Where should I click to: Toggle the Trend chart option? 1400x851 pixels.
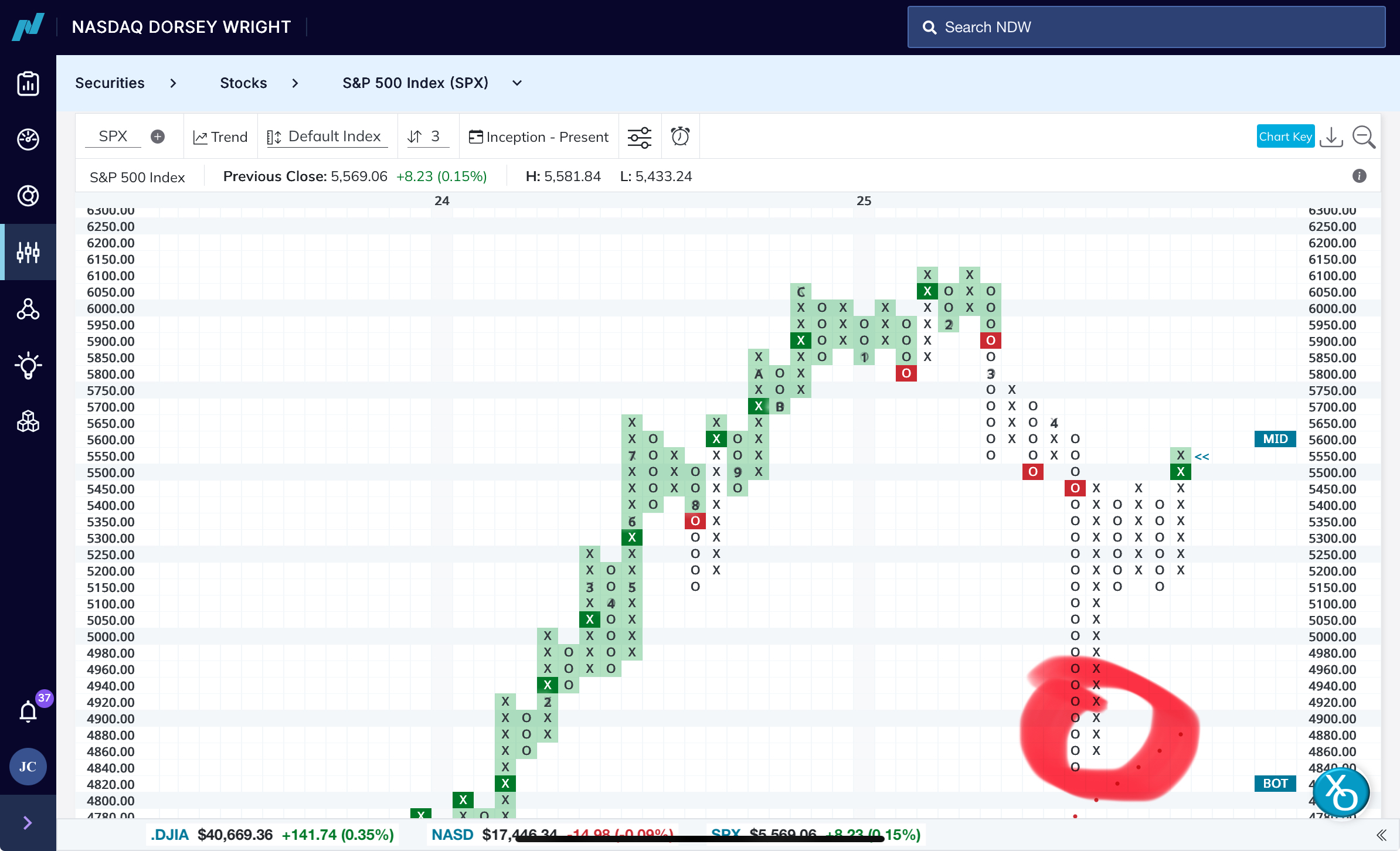click(220, 137)
